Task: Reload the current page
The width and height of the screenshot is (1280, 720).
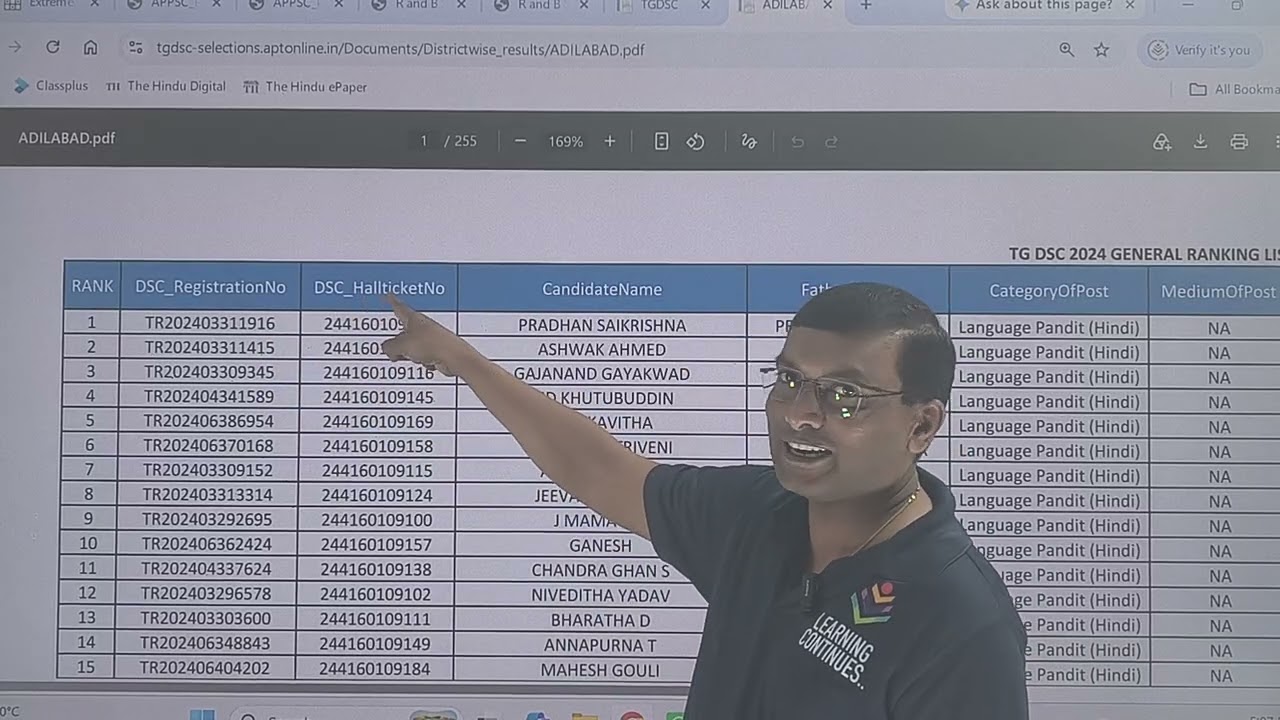Action: click(53, 48)
